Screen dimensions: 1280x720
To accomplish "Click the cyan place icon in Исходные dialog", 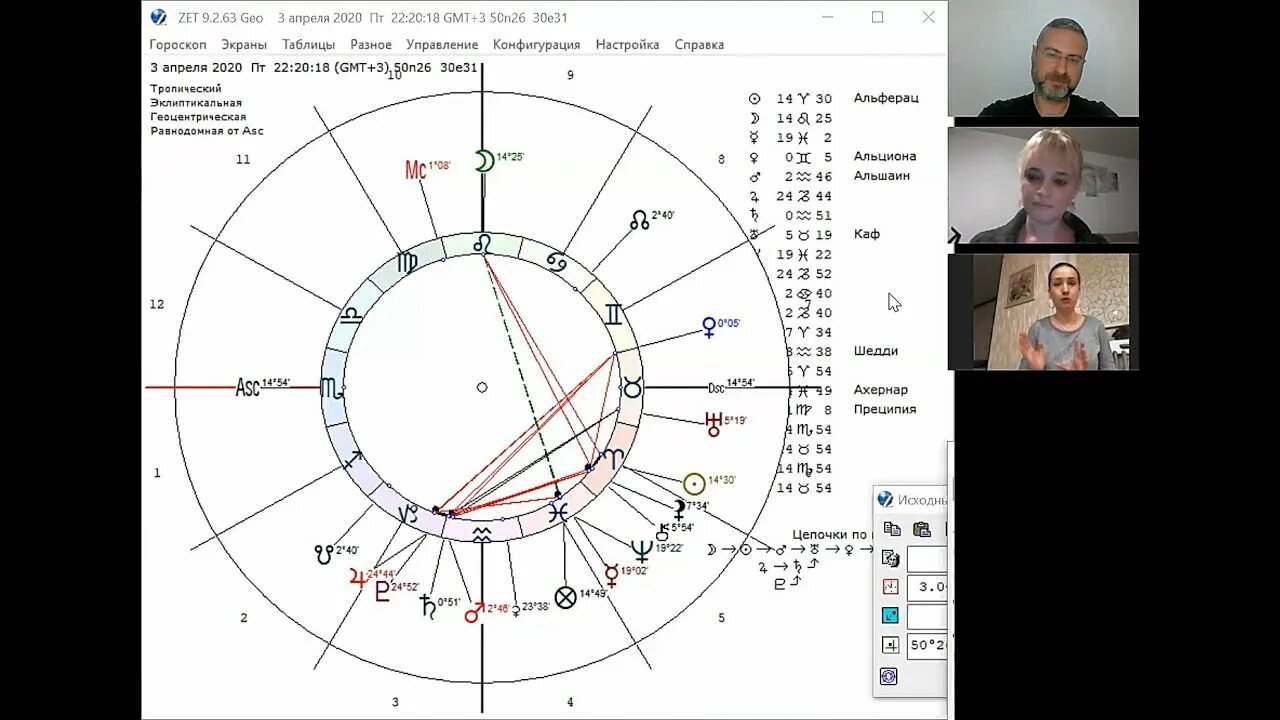I will (889, 616).
